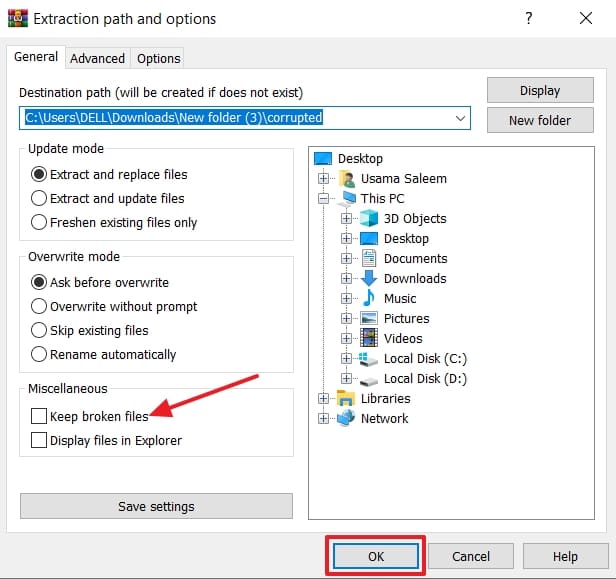Confirm extraction with the OK button
The width and height of the screenshot is (616, 579).
coord(376,556)
